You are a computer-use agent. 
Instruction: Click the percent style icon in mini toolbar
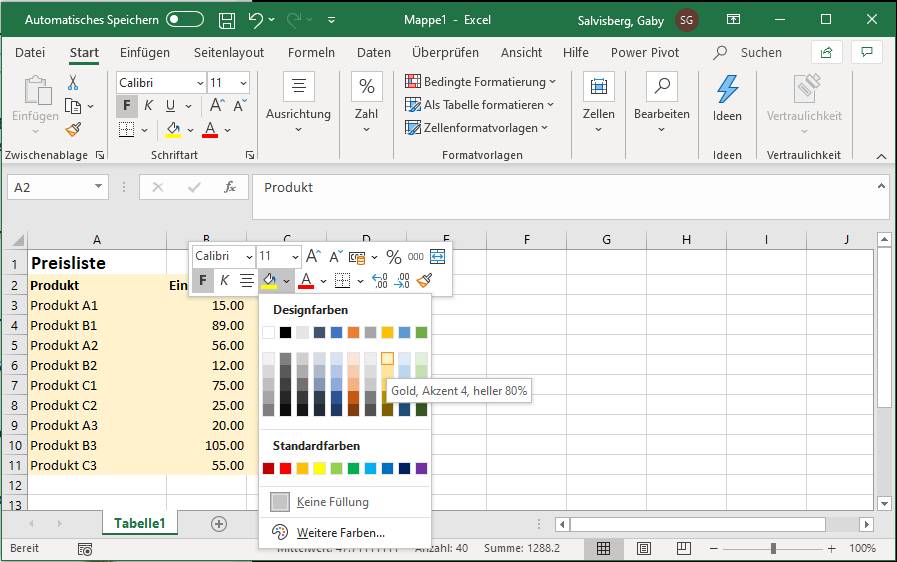393,257
